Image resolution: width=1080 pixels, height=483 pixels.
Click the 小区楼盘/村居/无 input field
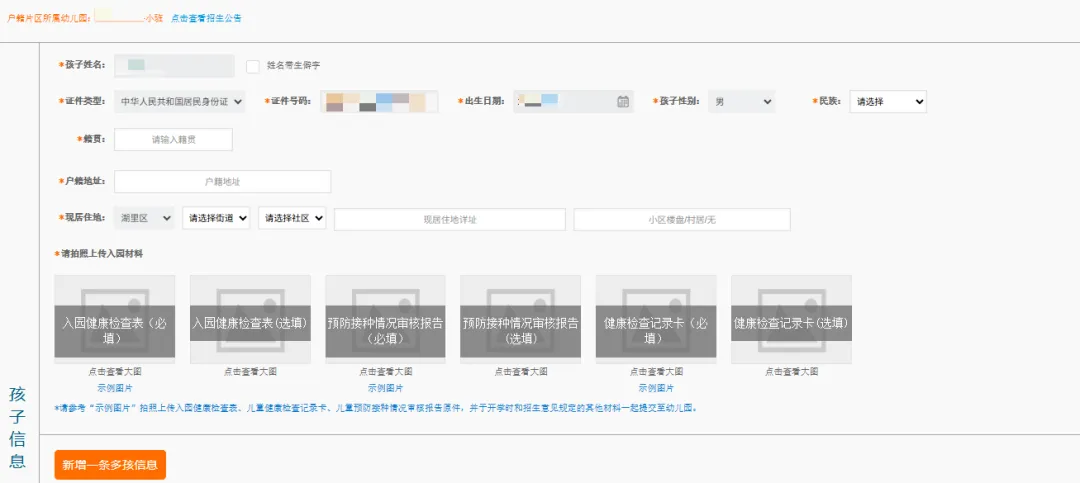[682, 219]
